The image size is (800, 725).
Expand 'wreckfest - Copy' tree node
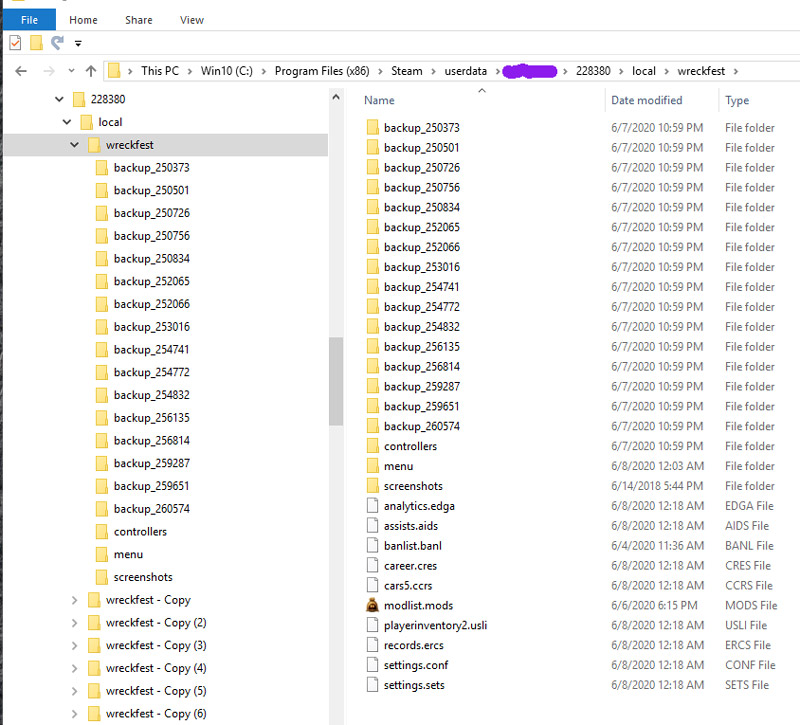74,600
